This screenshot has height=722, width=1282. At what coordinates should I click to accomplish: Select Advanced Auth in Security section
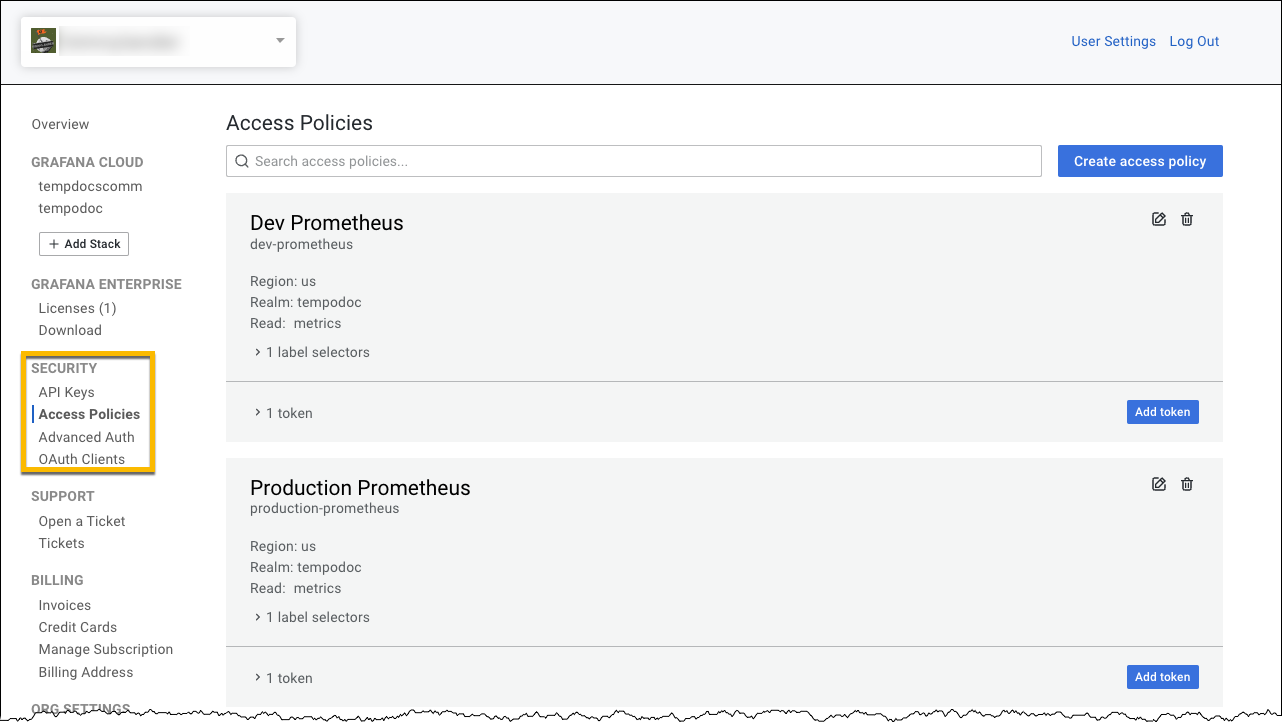(86, 437)
